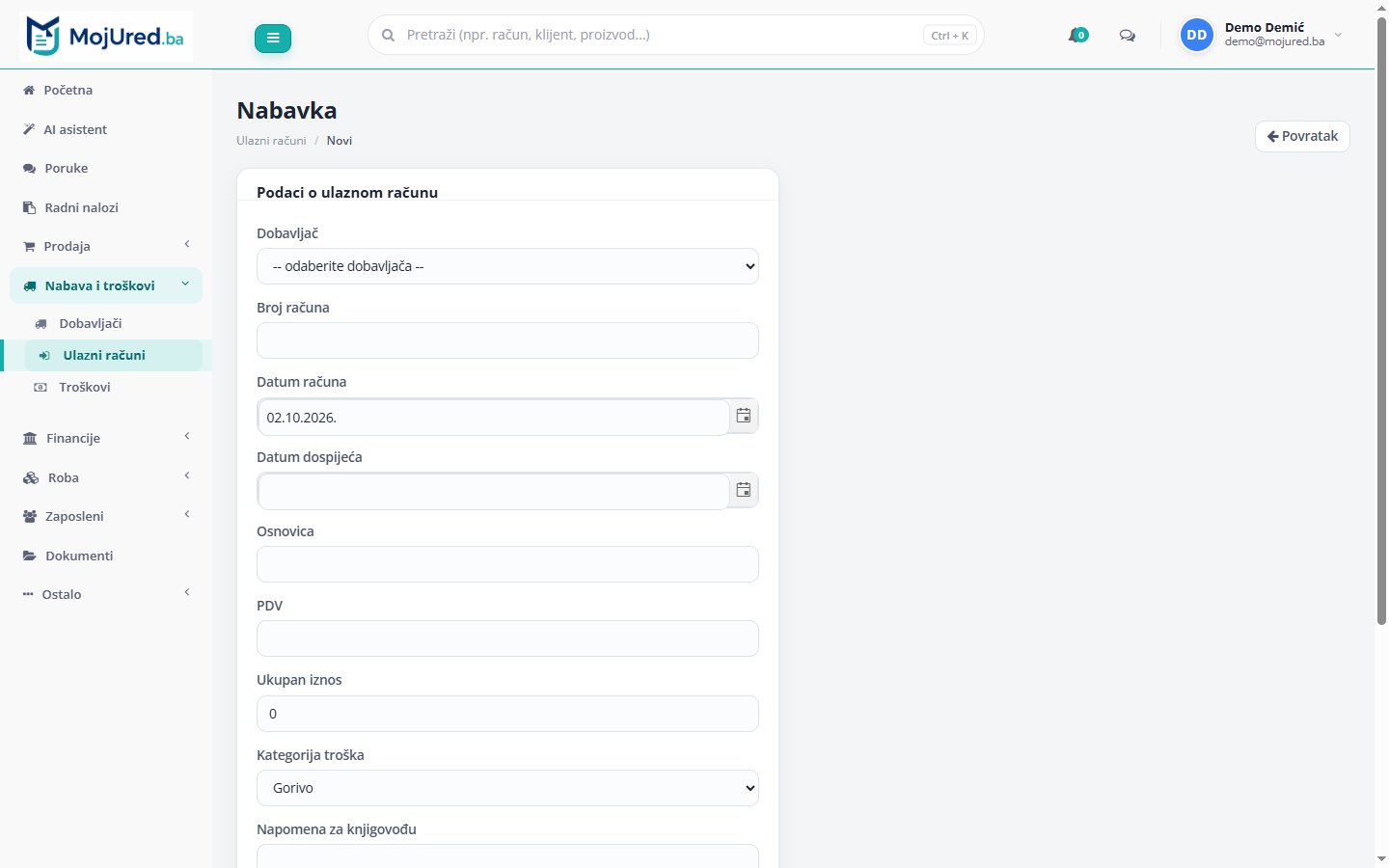This screenshot has height=868, width=1389.
Task: Open Ulazni računi sidebar item
Action: click(114, 355)
